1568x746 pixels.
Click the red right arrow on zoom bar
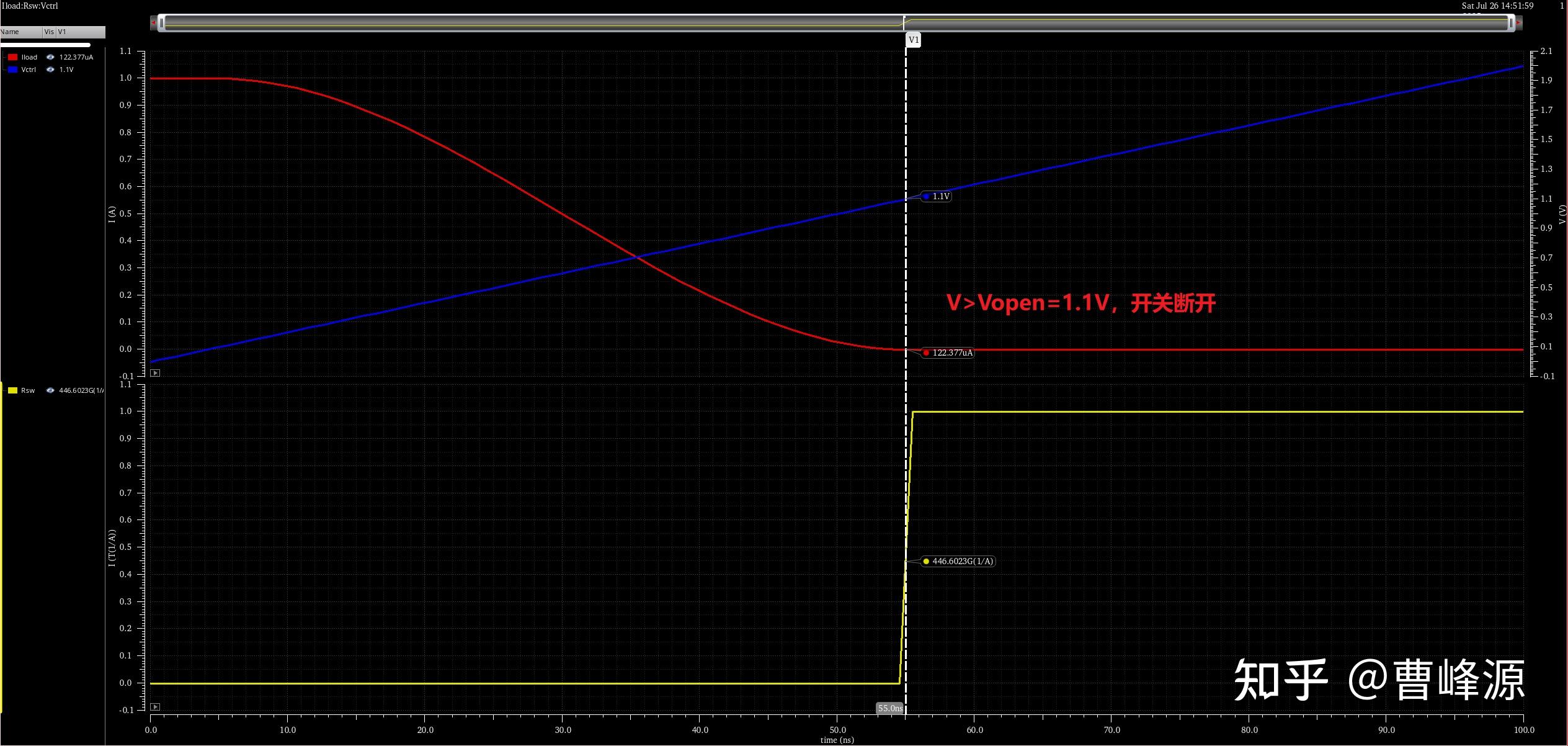(x=1519, y=23)
